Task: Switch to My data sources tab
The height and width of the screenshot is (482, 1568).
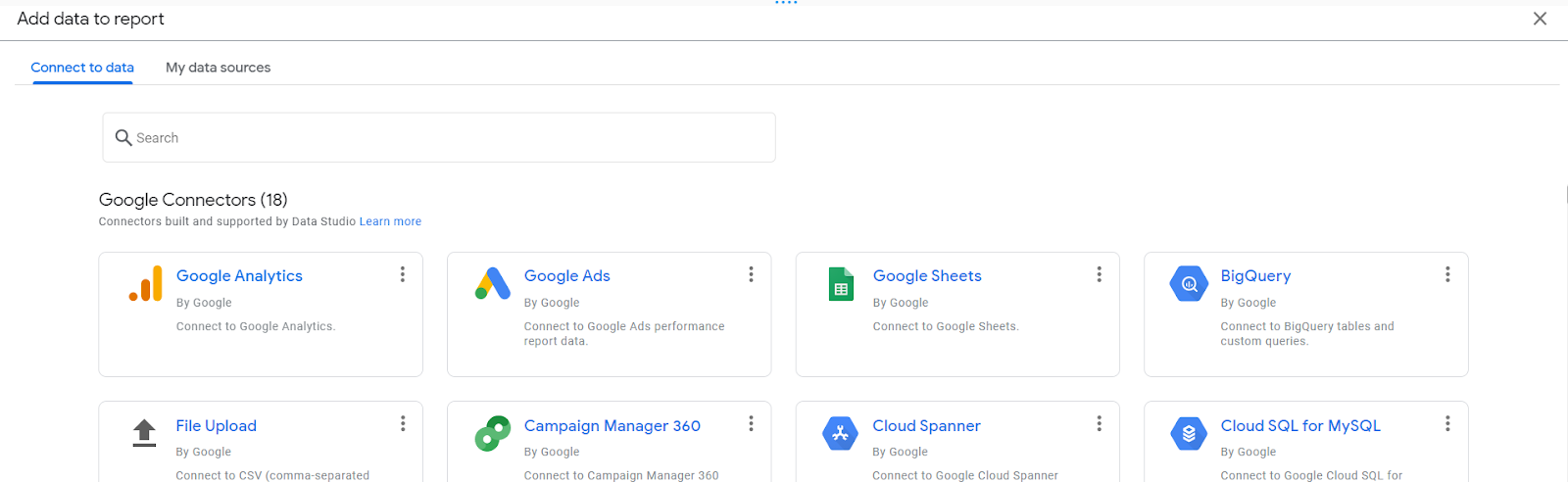Action: pos(218,68)
